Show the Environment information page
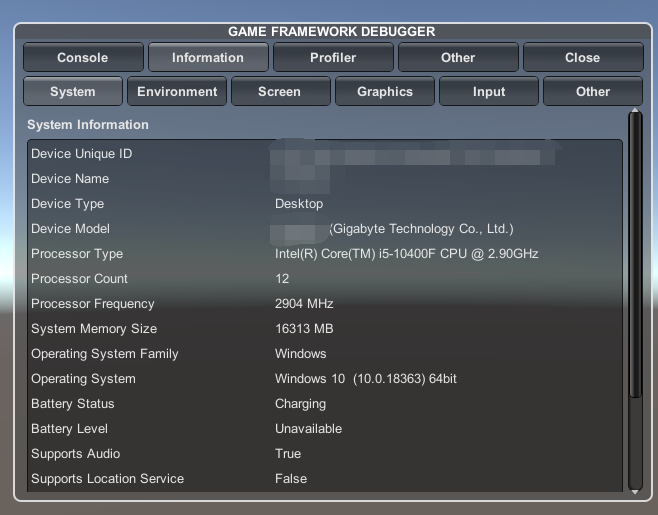The width and height of the screenshot is (658, 515). (177, 91)
